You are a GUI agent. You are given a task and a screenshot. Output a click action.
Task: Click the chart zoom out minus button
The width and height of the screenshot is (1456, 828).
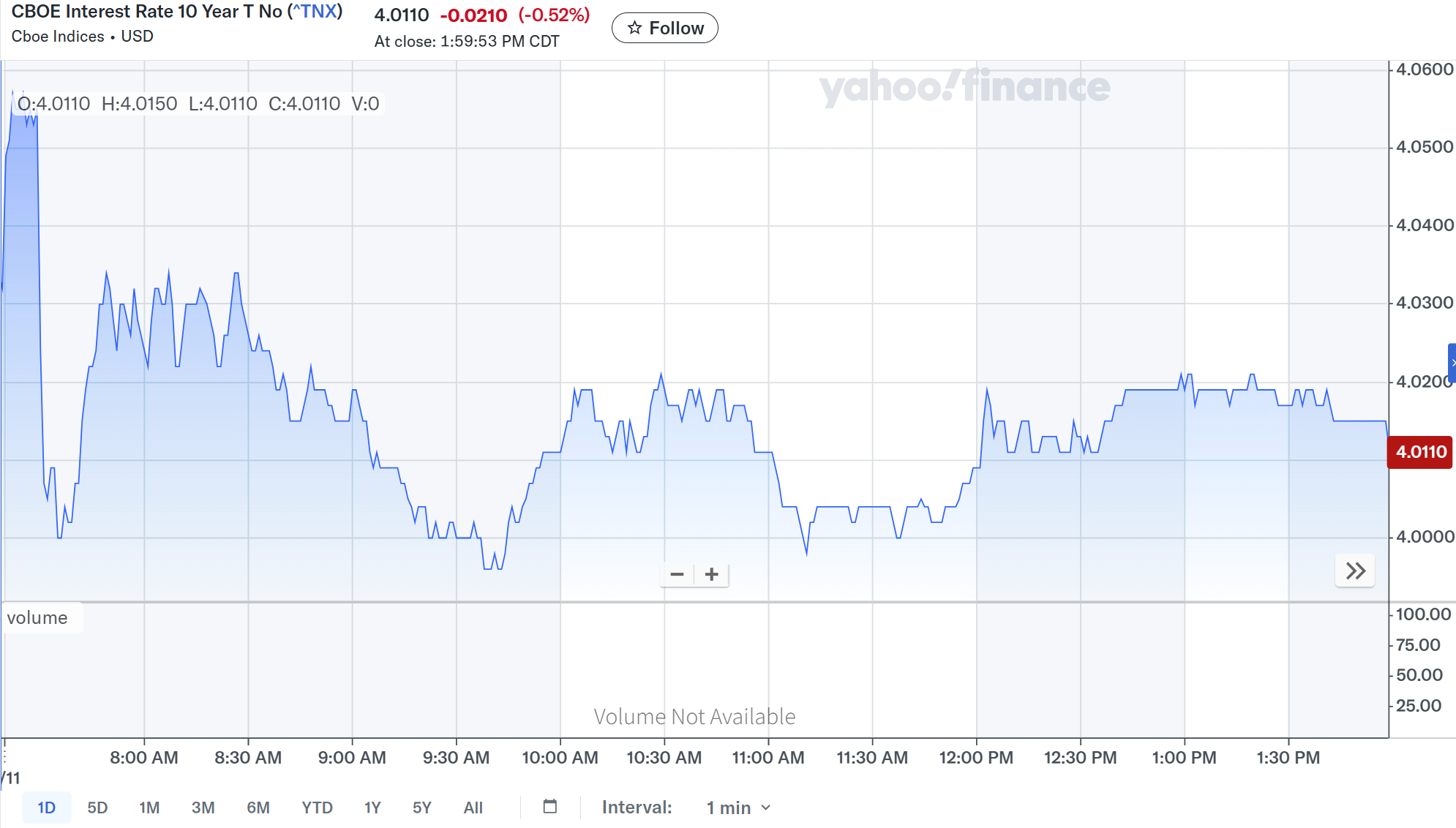click(677, 574)
